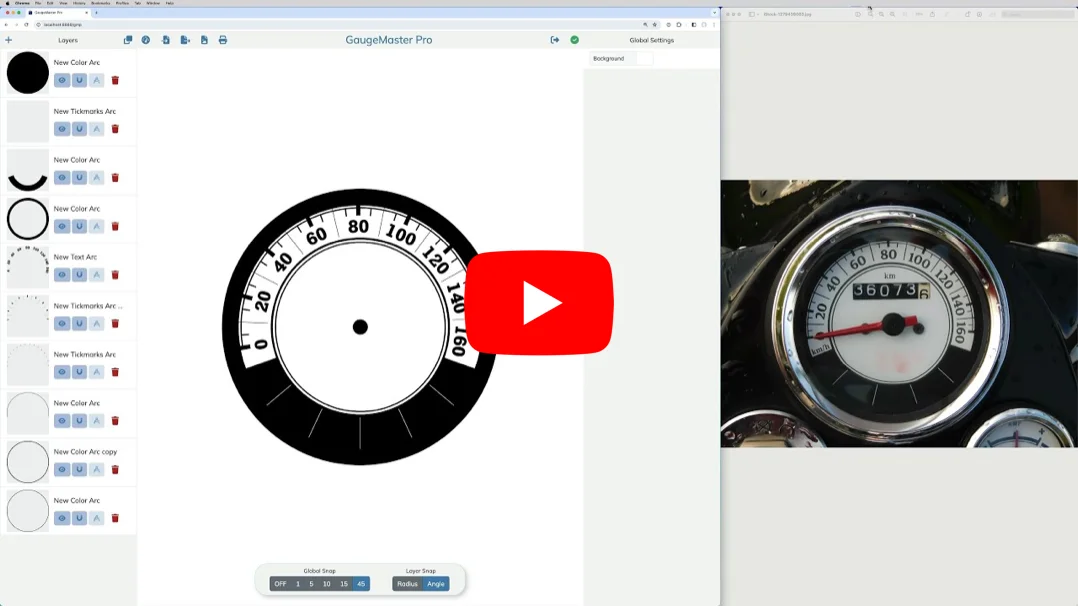Image resolution: width=1078 pixels, height=606 pixels.
Task: Select the New Color Arc copy thumbnail
Action: point(28,462)
